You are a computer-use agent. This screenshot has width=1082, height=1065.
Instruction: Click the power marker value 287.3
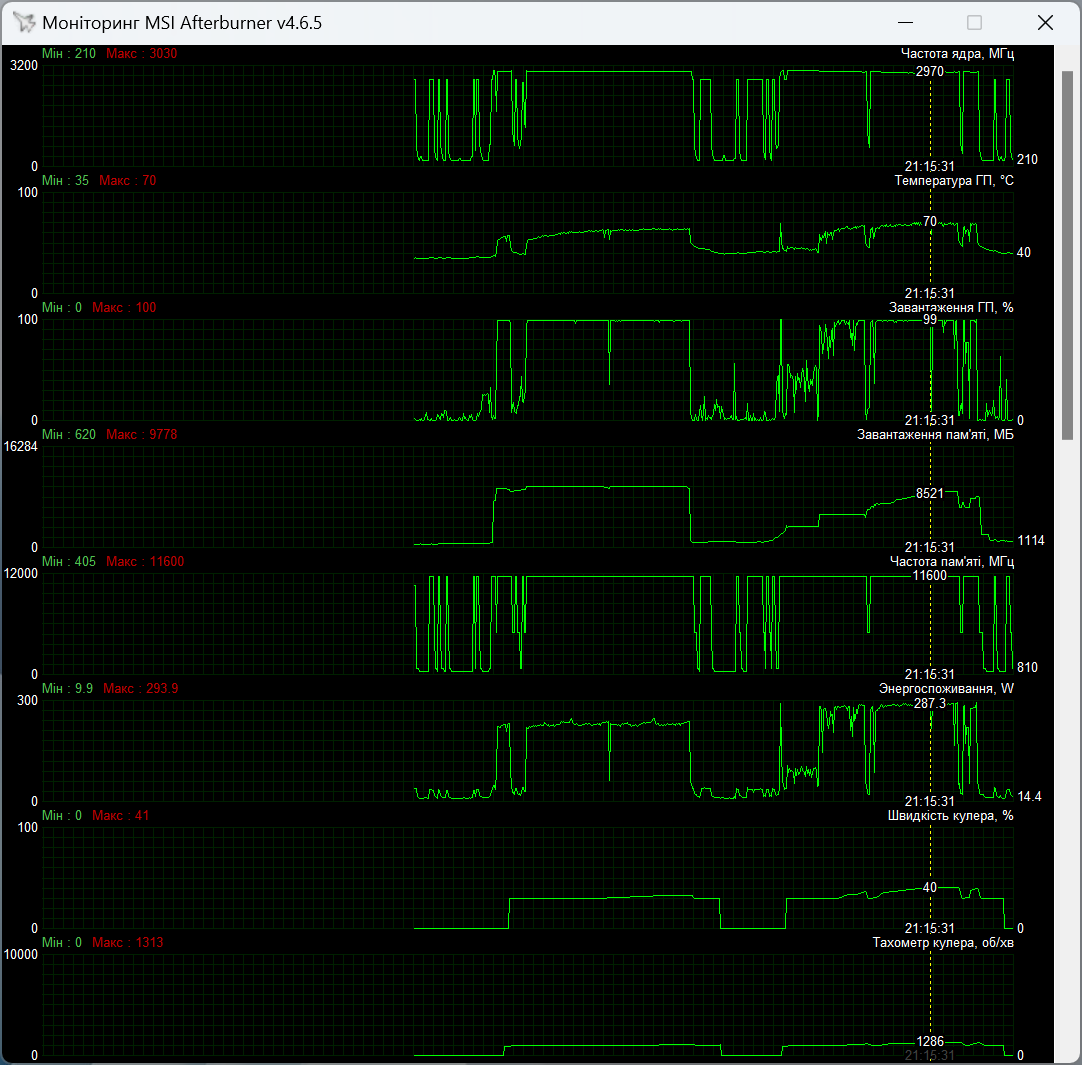[929, 703]
